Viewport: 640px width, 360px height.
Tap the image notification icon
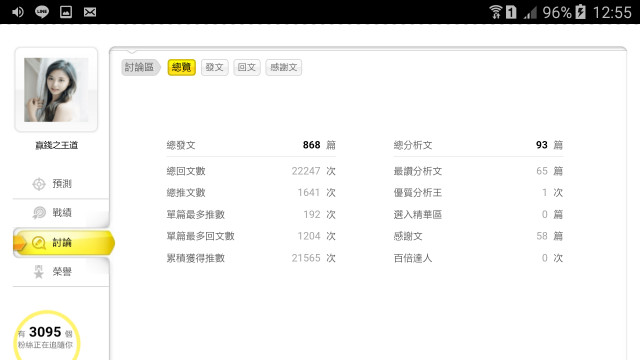[x=66, y=12]
